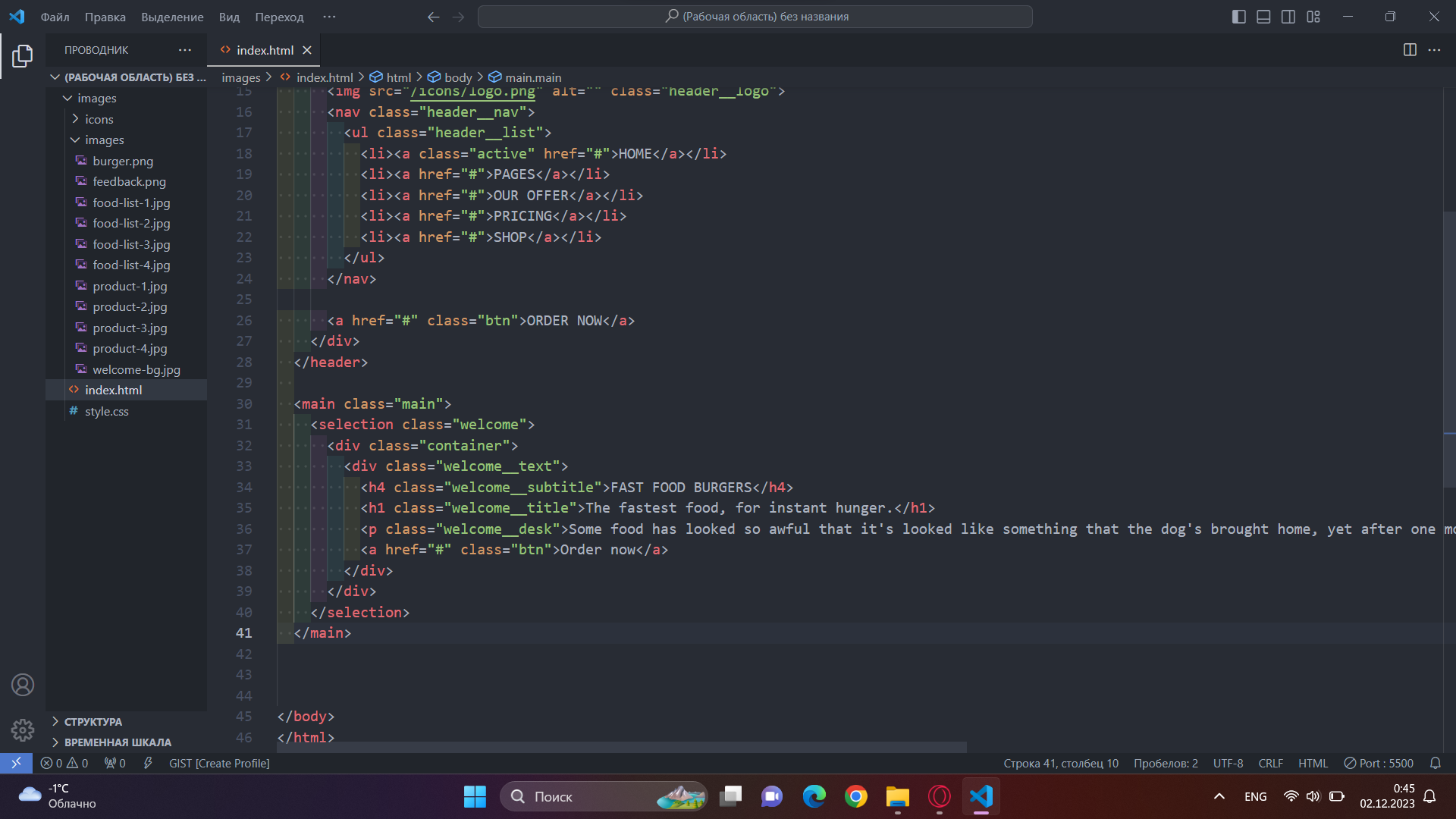Open the Правка menu

pos(105,17)
